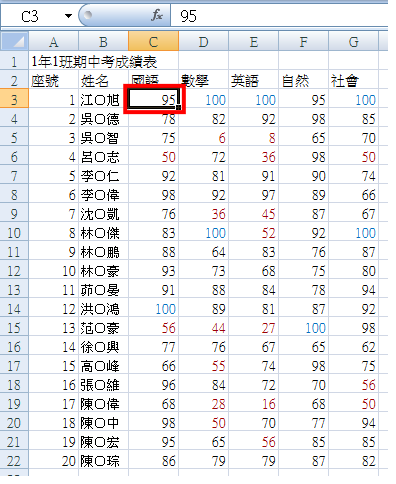
Task: Click title cell 1年1班期中考成績表
Action: (x=94, y=62)
